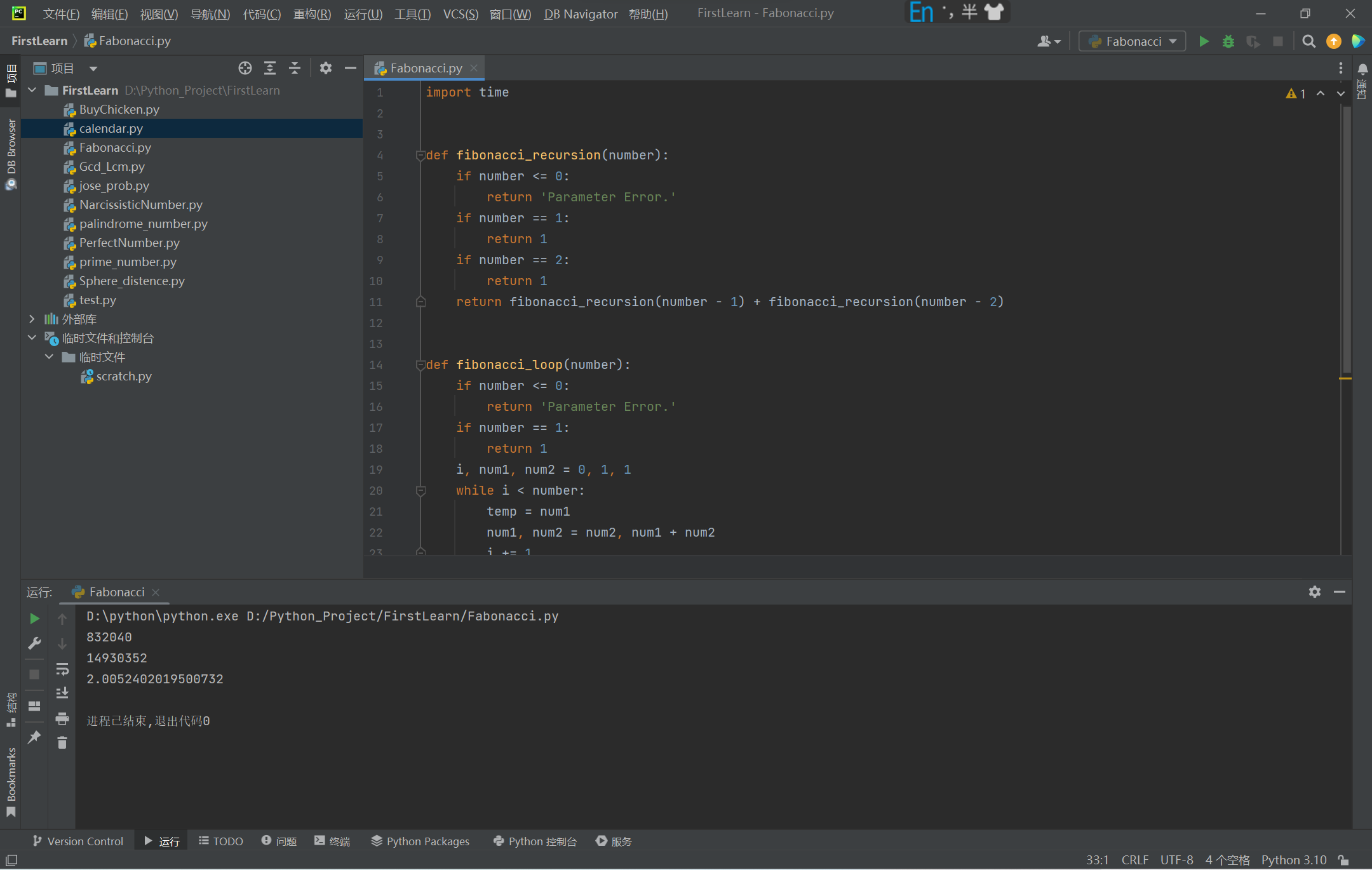
Task: Minimize the run tool window
Action: coord(1340,592)
